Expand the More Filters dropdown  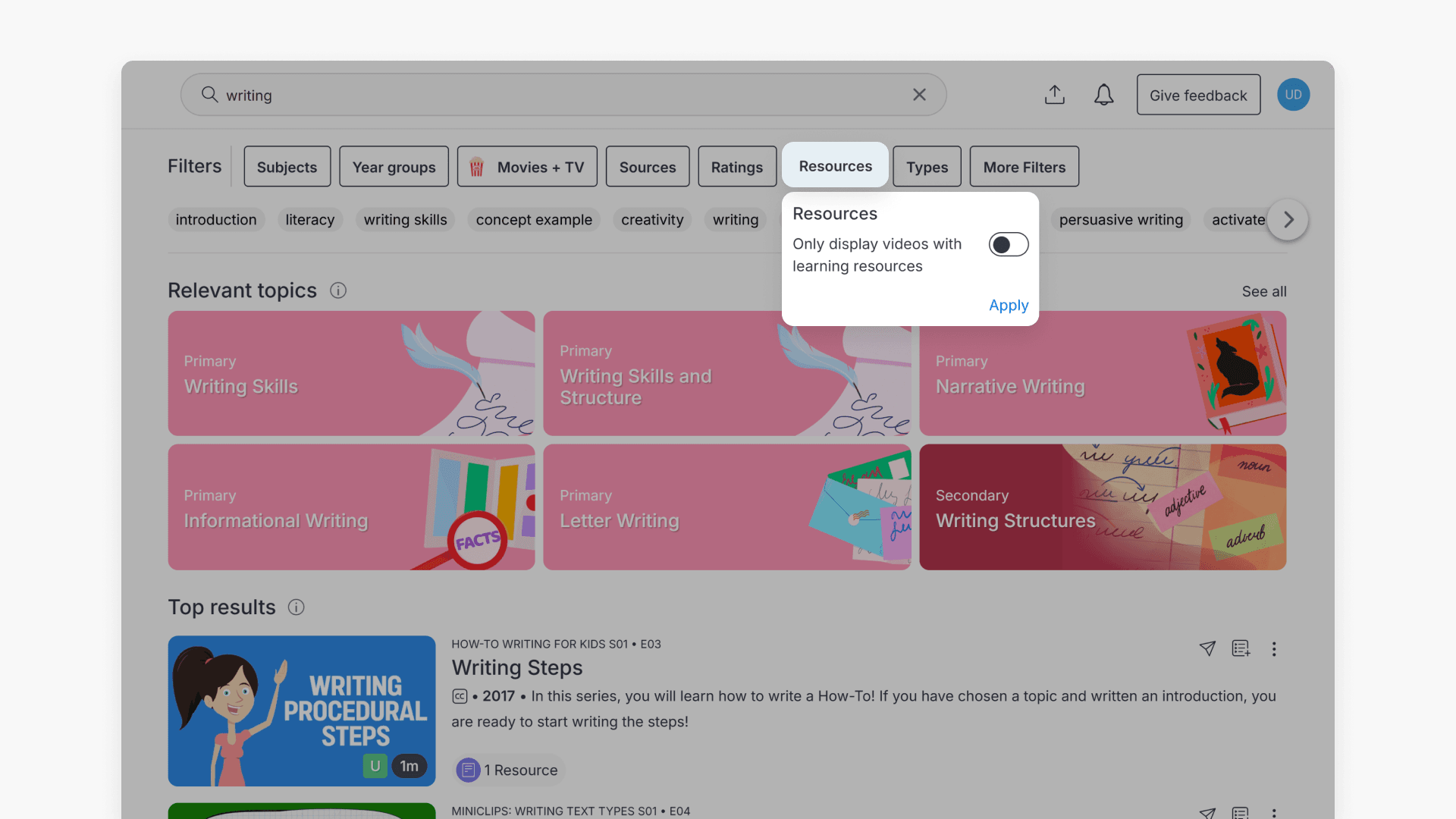(1024, 167)
